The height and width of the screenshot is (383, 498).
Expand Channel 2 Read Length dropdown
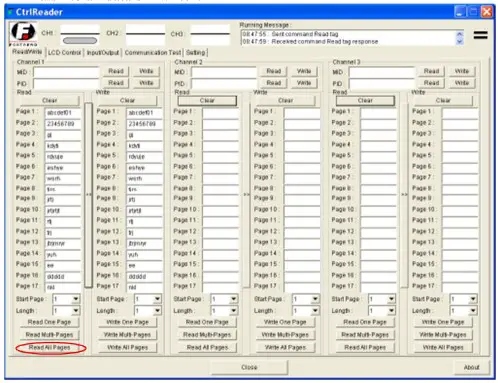coord(234,311)
